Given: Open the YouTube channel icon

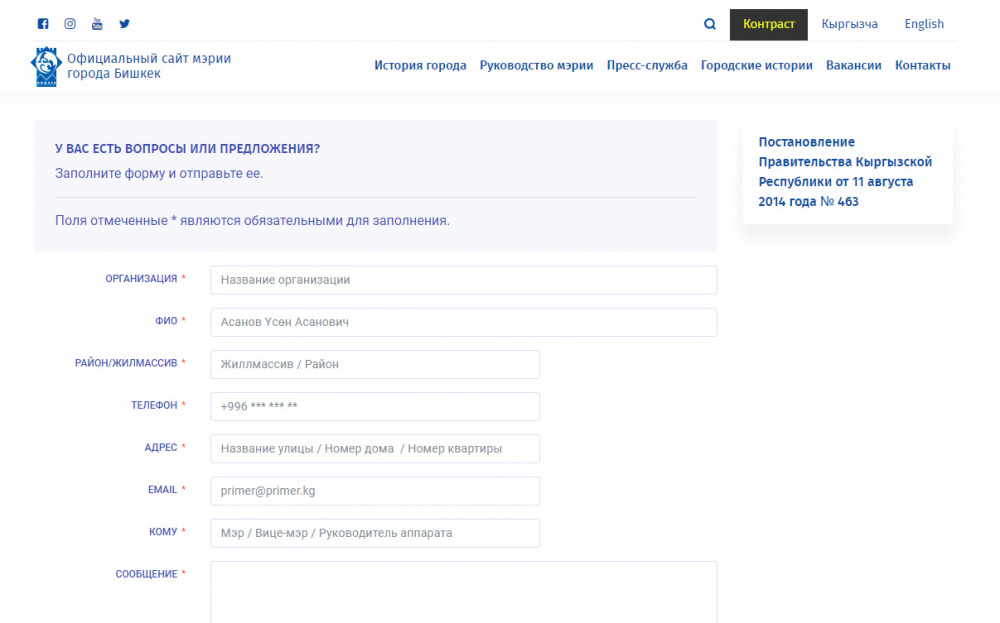Looking at the screenshot, I should [96, 23].
